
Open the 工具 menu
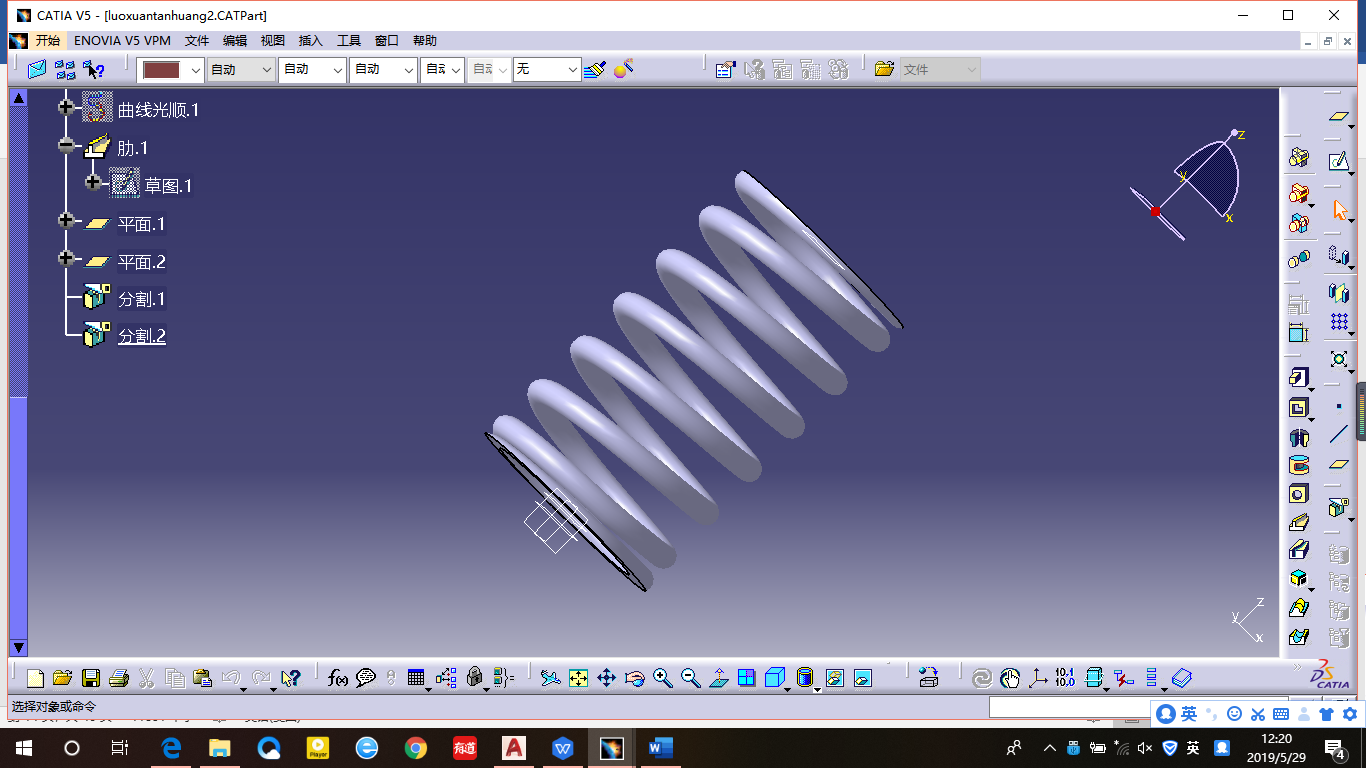349,41
